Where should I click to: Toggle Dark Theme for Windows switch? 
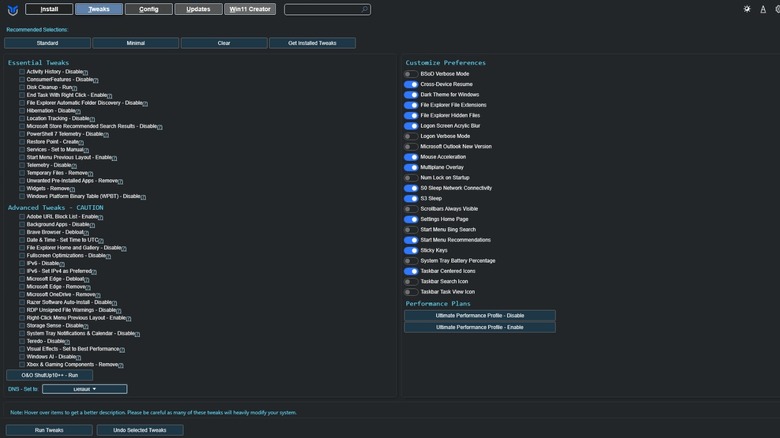tap(411, 95)
